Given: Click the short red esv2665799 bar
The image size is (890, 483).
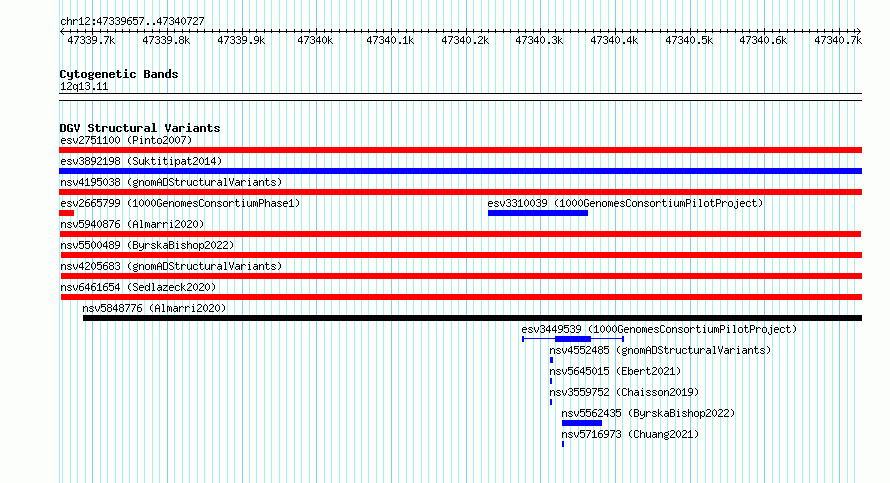Looking at the screenshot, I should (x=66, y=213).
